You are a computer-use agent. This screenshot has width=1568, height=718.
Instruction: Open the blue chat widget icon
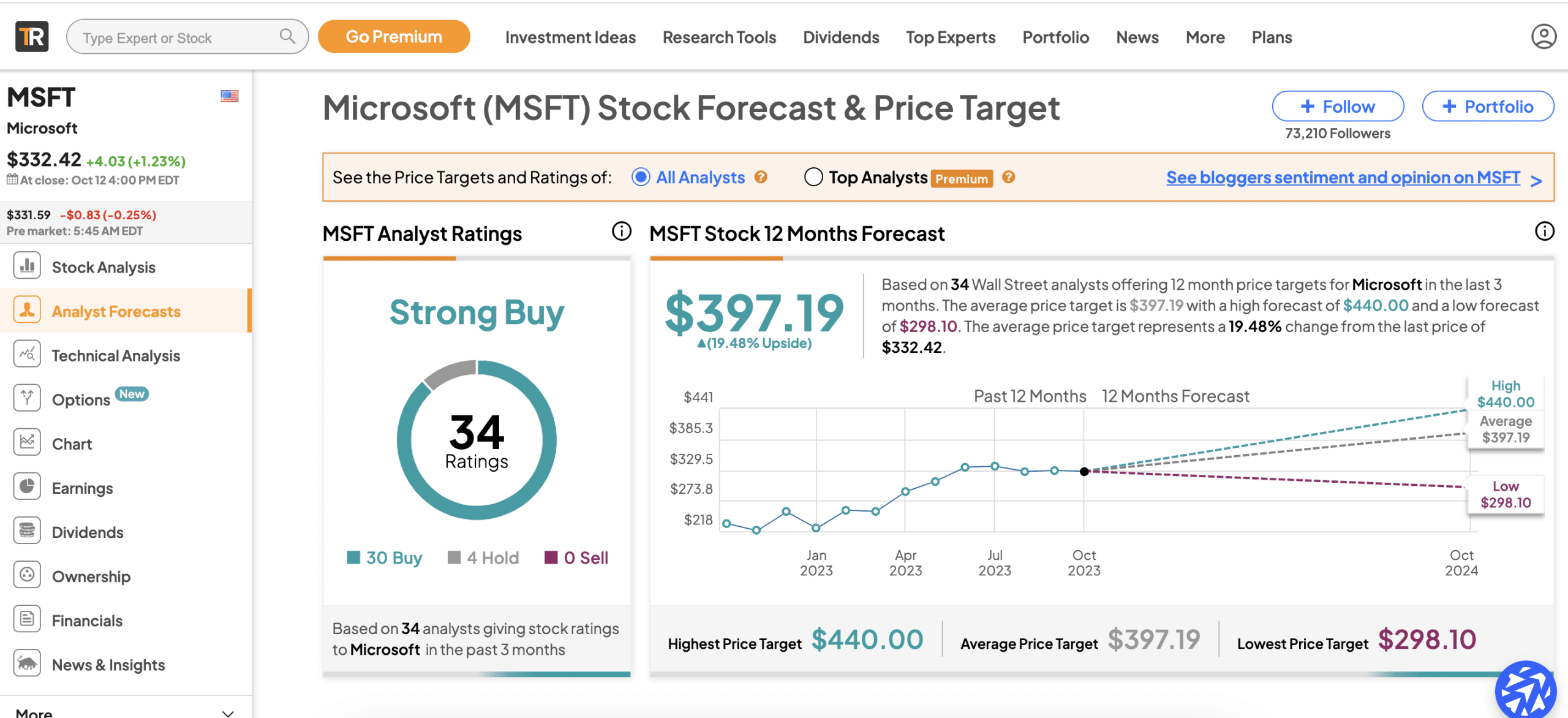1526,690
